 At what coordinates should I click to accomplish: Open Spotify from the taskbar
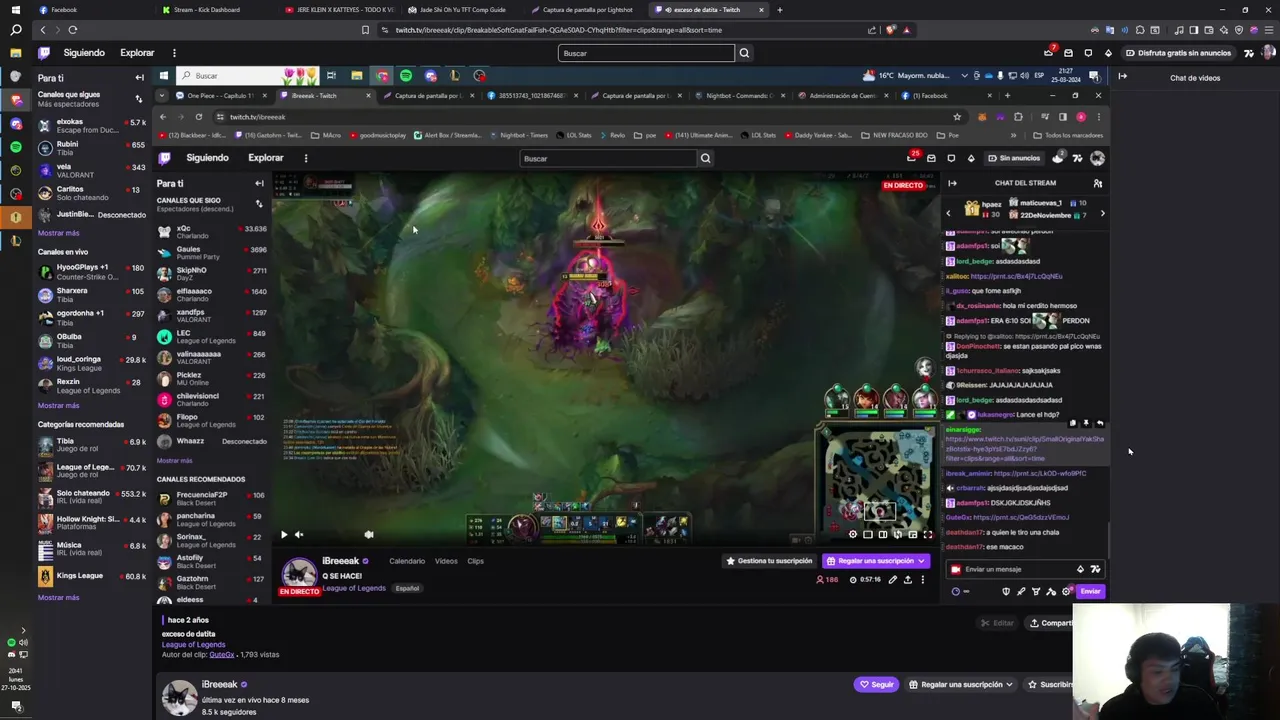point(16,147)
